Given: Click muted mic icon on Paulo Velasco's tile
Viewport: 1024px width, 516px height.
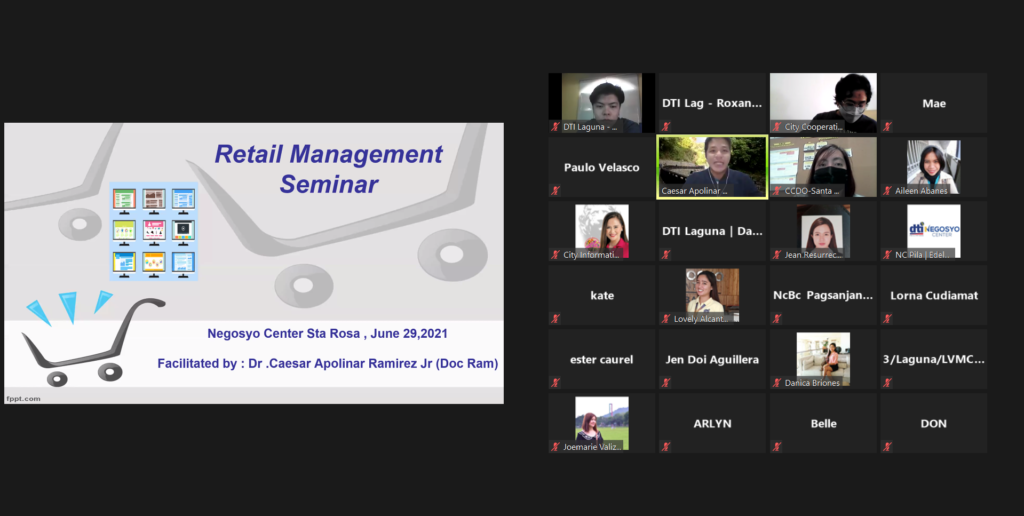Looking at the screenshot, I should 555,190.
